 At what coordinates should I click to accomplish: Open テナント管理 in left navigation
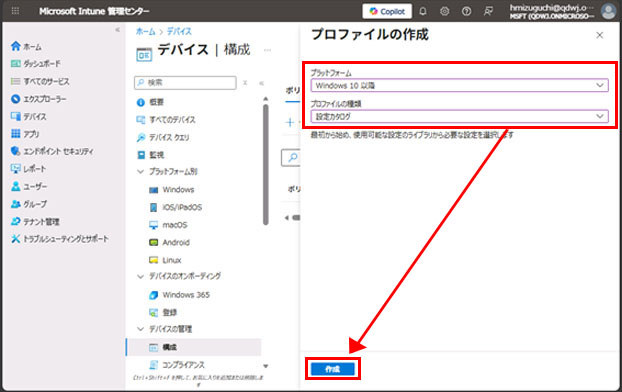[35, 221]
